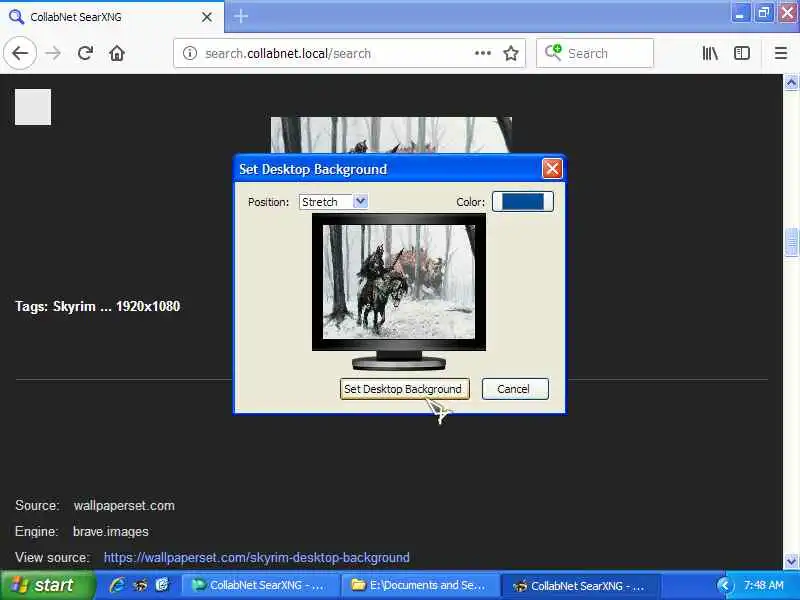The image size is (800, 600).
Task: Toggle the browser sidebar icon
Action: (x=742, y=53)
